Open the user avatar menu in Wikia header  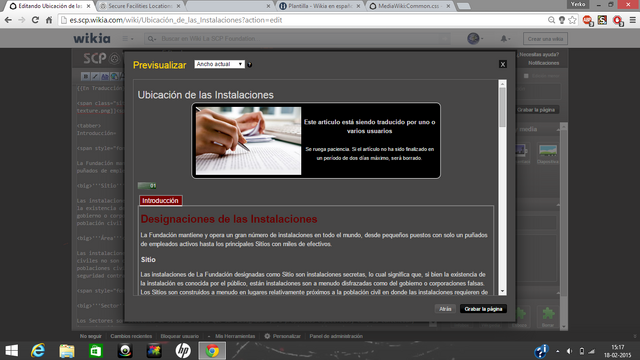click(474, 38)
